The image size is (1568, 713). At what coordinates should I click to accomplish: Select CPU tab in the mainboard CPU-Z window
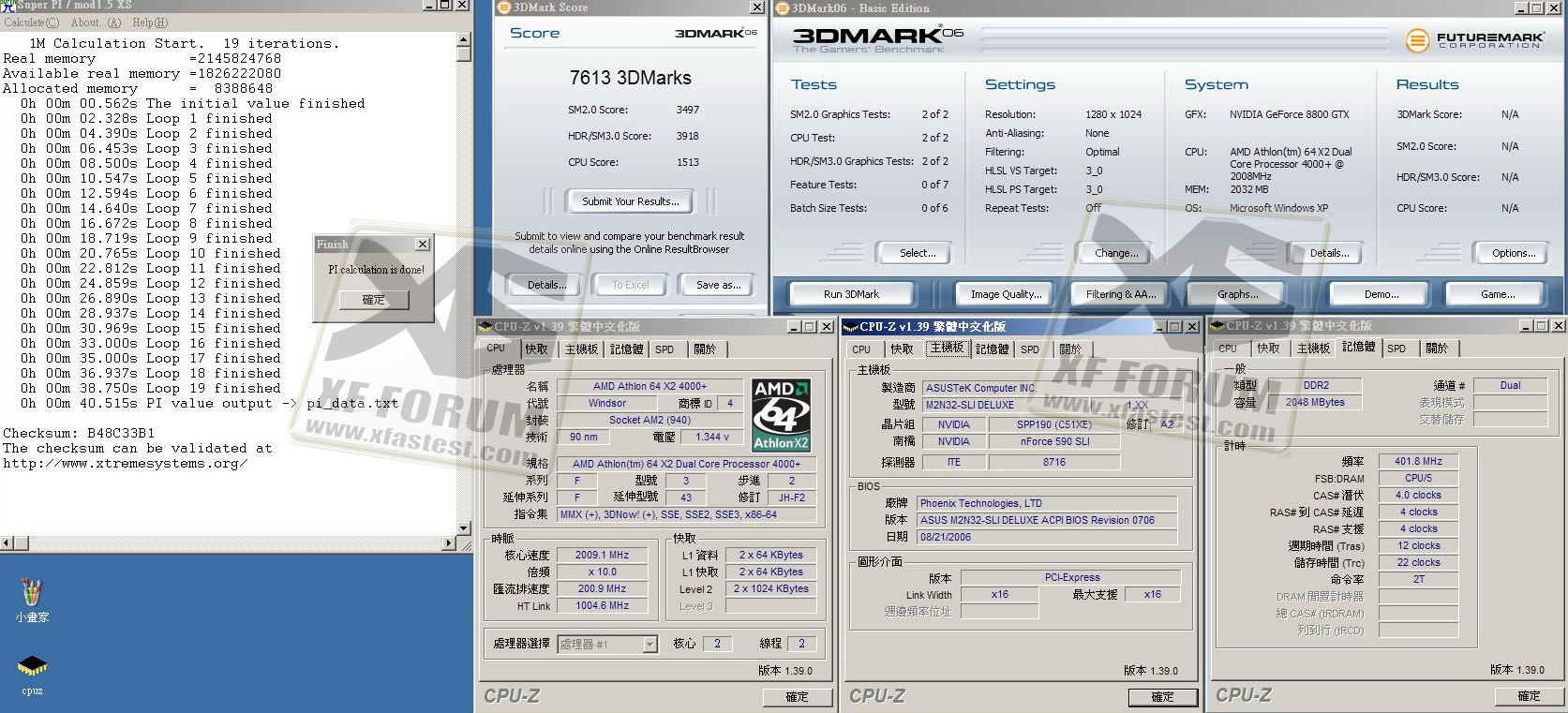point(861,349)
